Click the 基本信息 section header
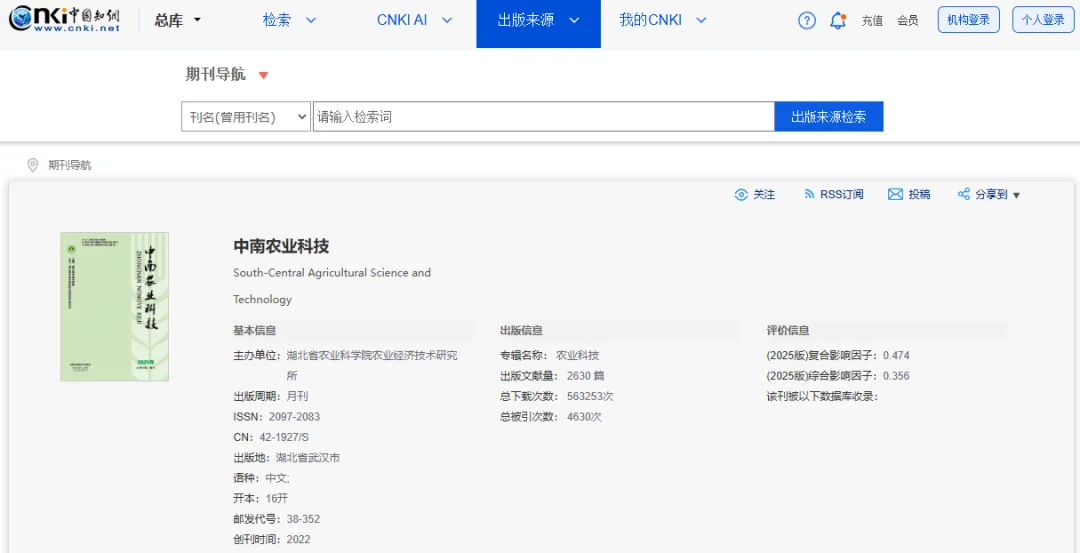Image resolution: width=1080 pixels, height=553 pixels. [255, 331]
